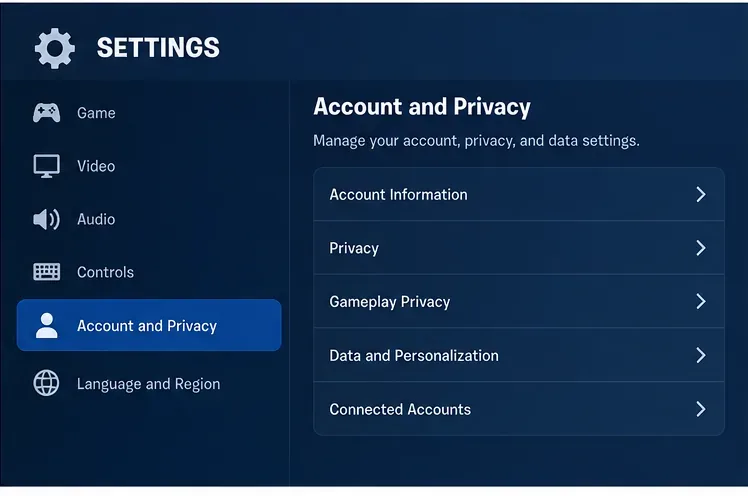Expand the Privacy row chevron
Screen dimensions: 748x496
[700, 248]
